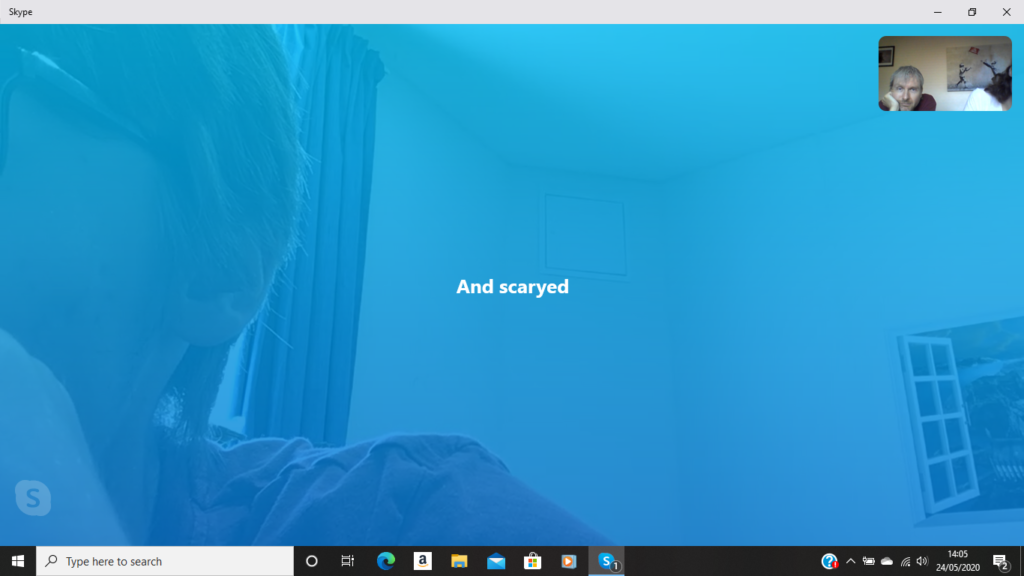Open the Windows Start menu
1024x576 pixels.
click(17, 561)
